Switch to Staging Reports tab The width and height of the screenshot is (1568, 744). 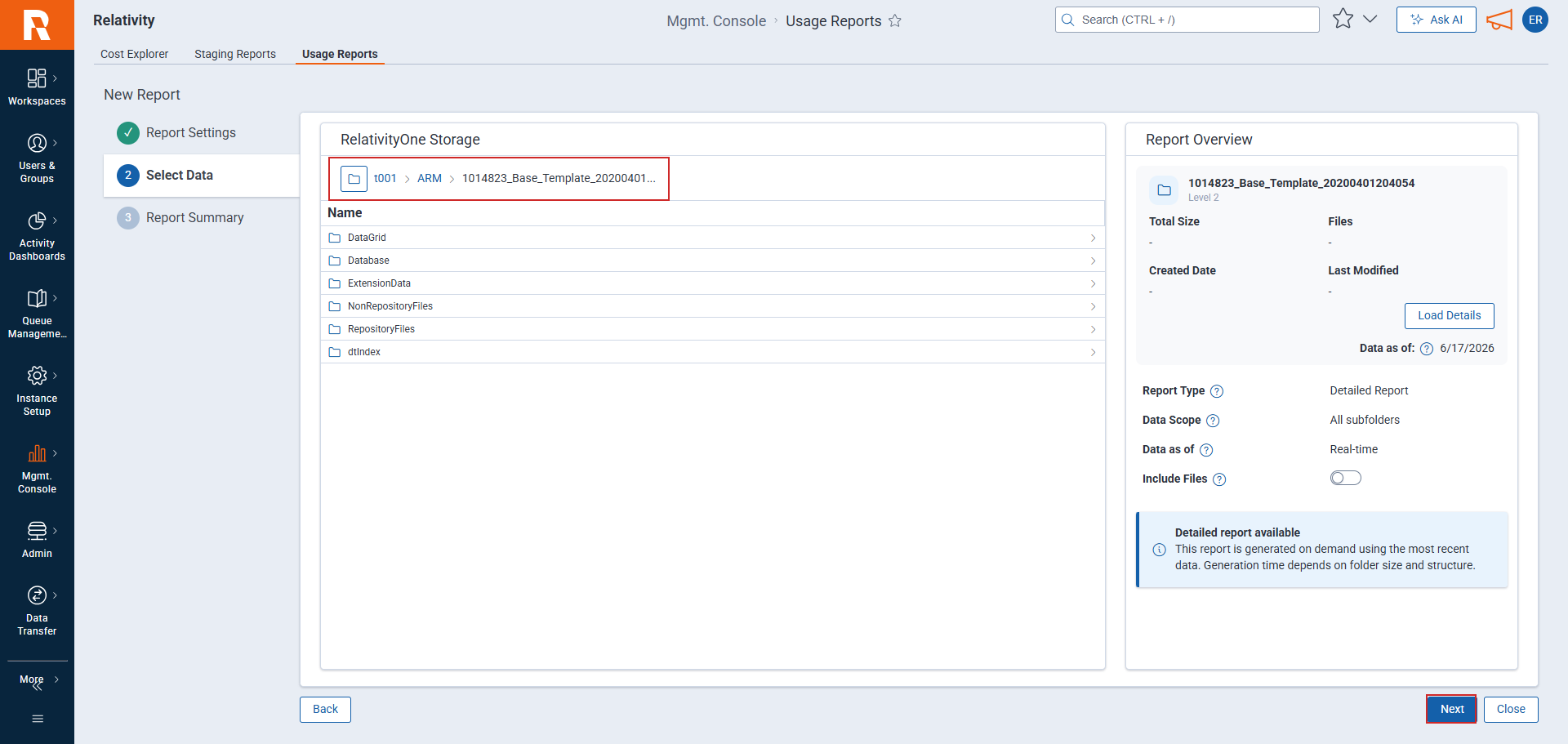pyautogui.click(x=235, y=54)
